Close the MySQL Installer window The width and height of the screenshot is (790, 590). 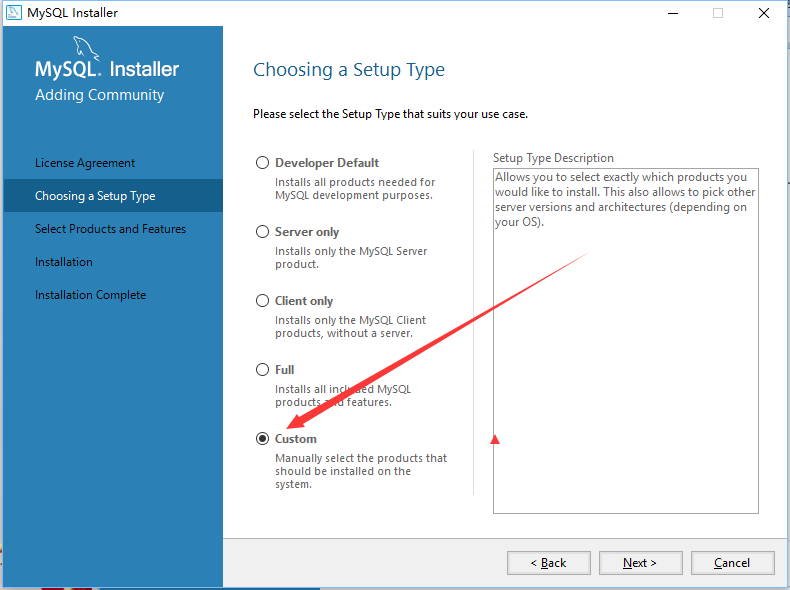pos(764,13)
